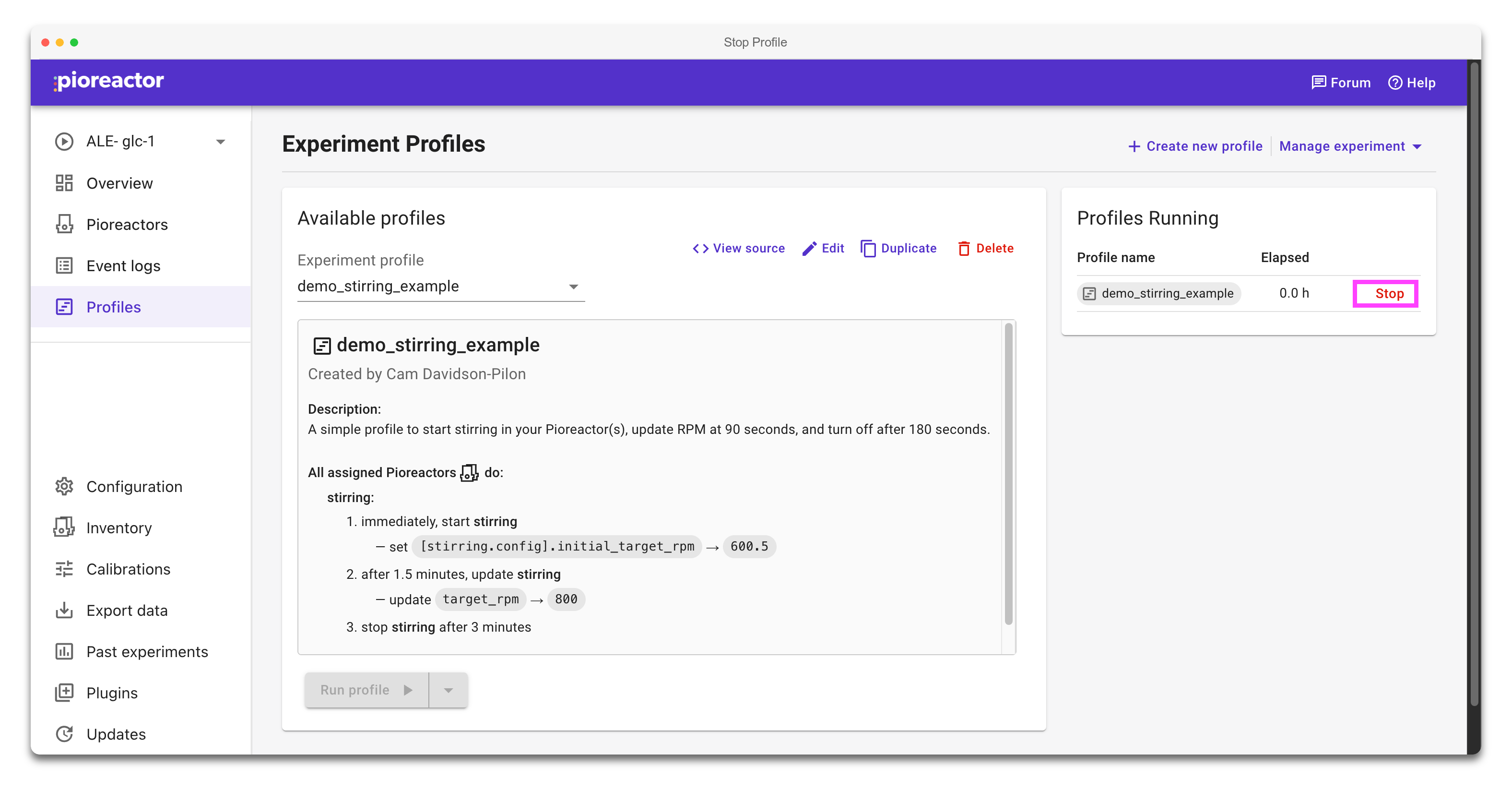Open the Run profile options arrow
This screenshot has width=1512, height=791.
coord(449,690)
